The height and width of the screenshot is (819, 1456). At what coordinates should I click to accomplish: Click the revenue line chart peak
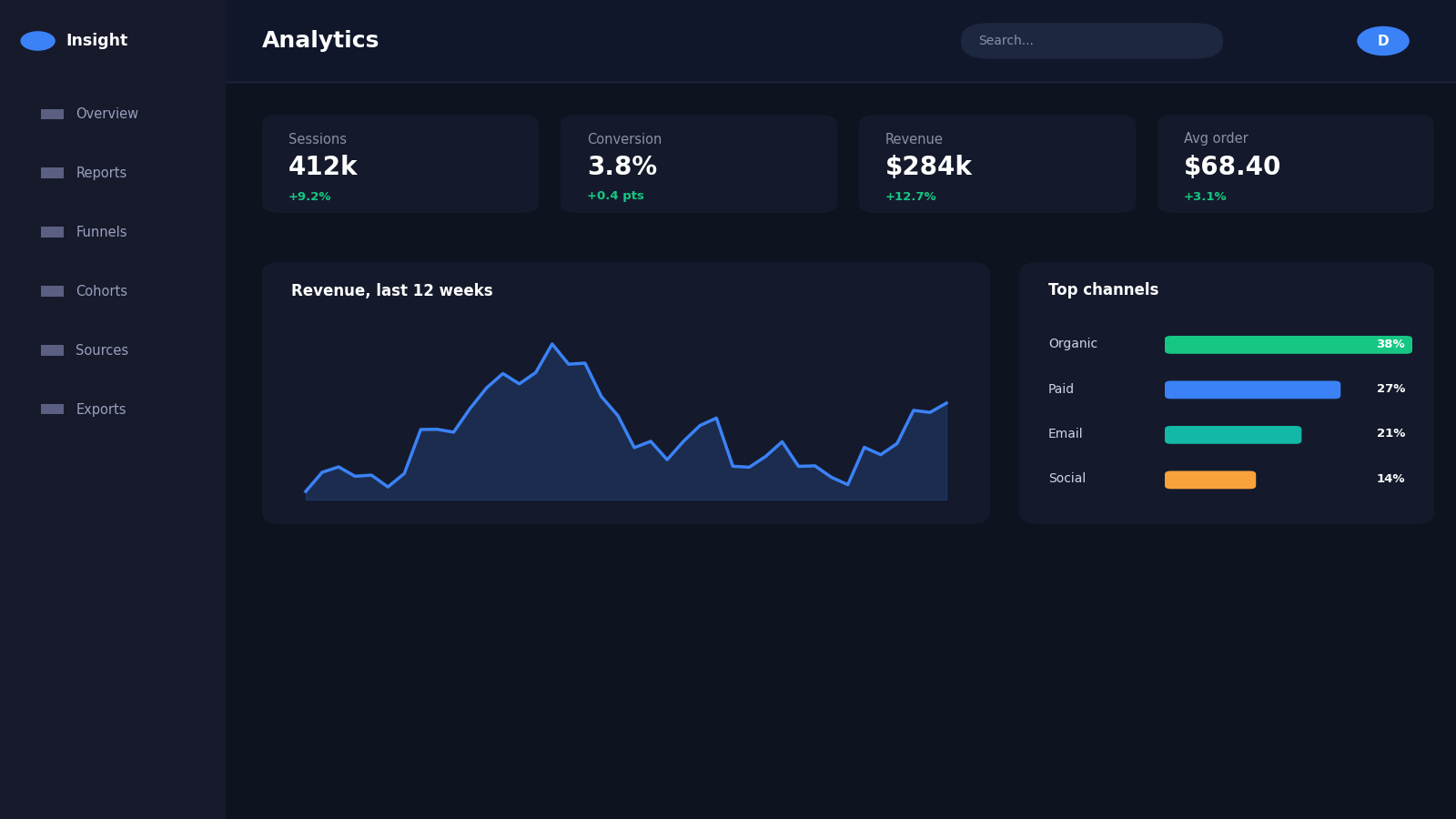click(x=551, y=344)
